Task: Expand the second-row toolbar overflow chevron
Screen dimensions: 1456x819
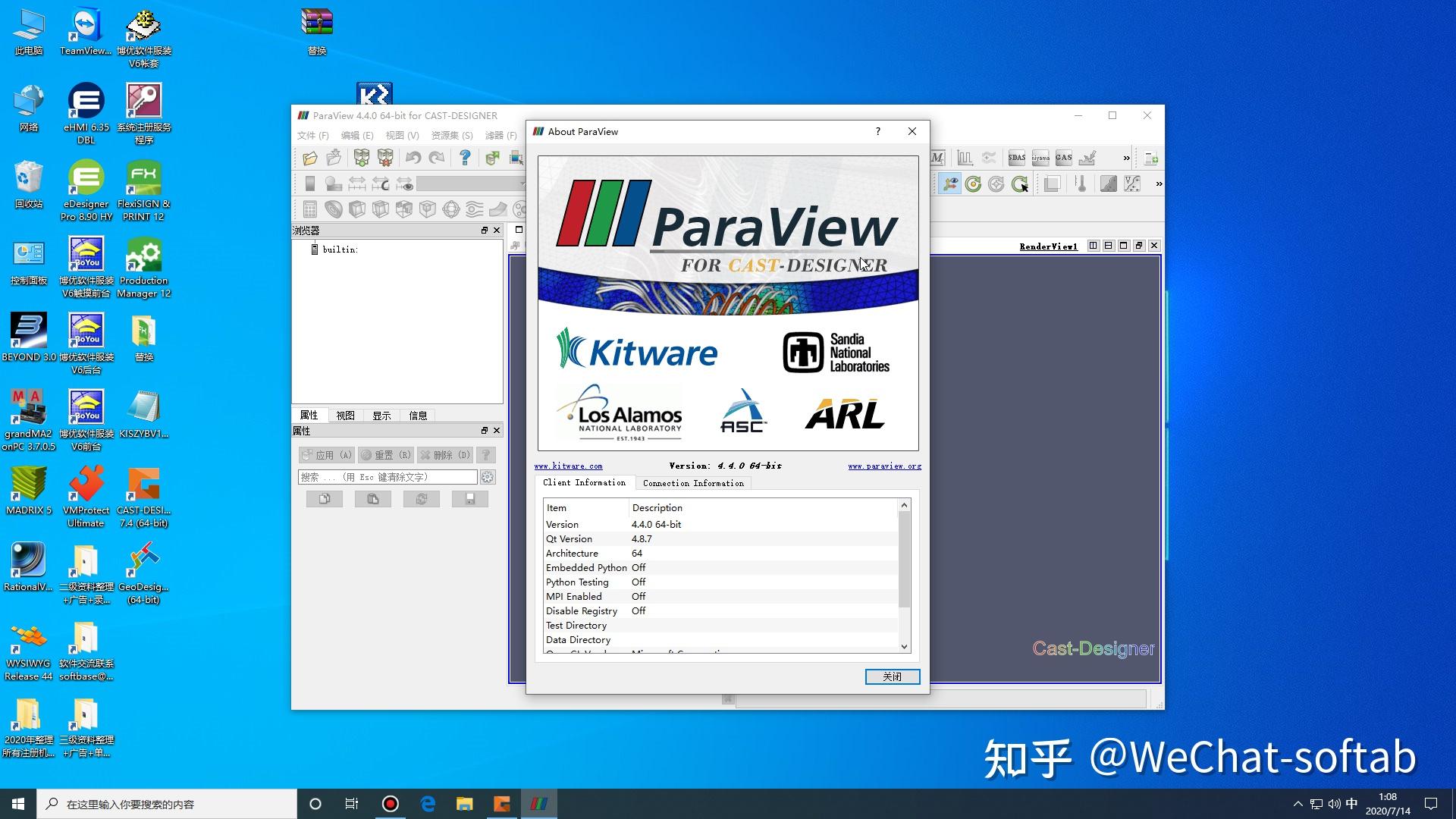Action: click(1158, 184)
